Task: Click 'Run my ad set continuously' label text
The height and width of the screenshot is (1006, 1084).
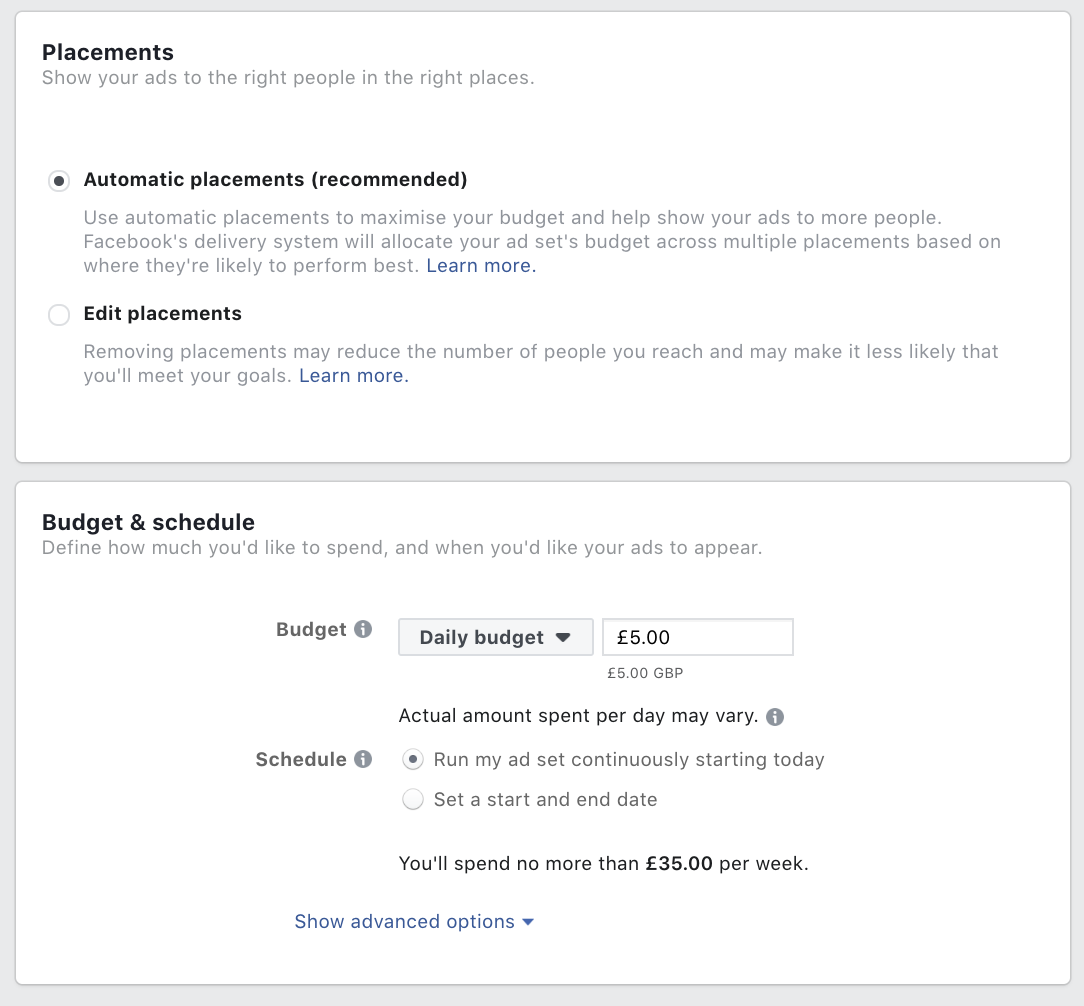Action: [x=628, y=759]
